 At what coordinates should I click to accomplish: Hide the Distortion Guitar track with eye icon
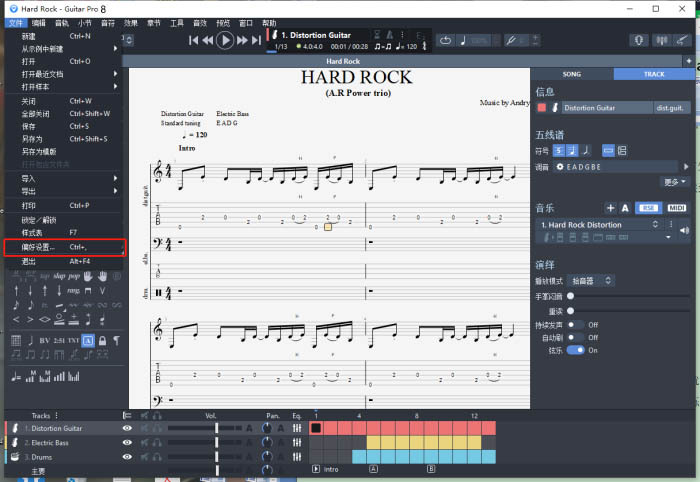coord(127,428)
